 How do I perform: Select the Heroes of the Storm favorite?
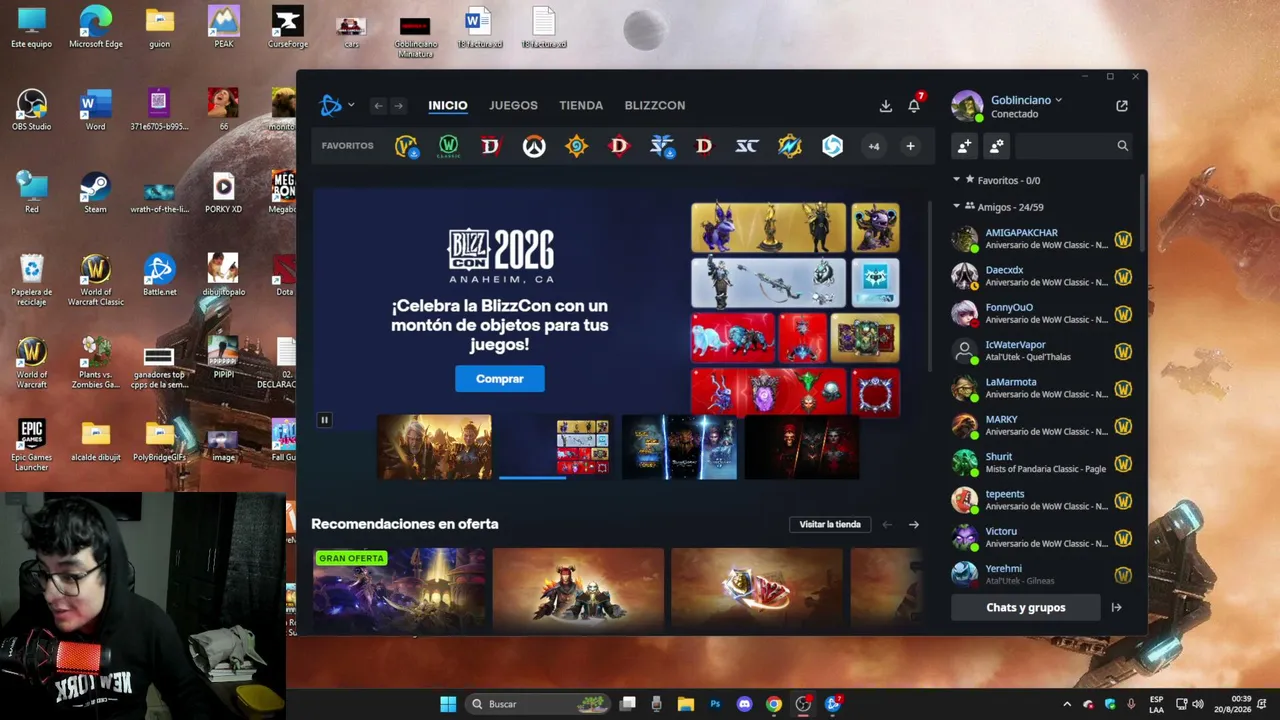tap(832, 146)
